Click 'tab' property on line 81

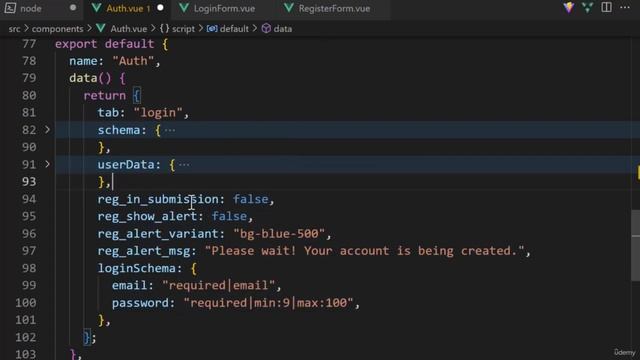coord(108,113)
